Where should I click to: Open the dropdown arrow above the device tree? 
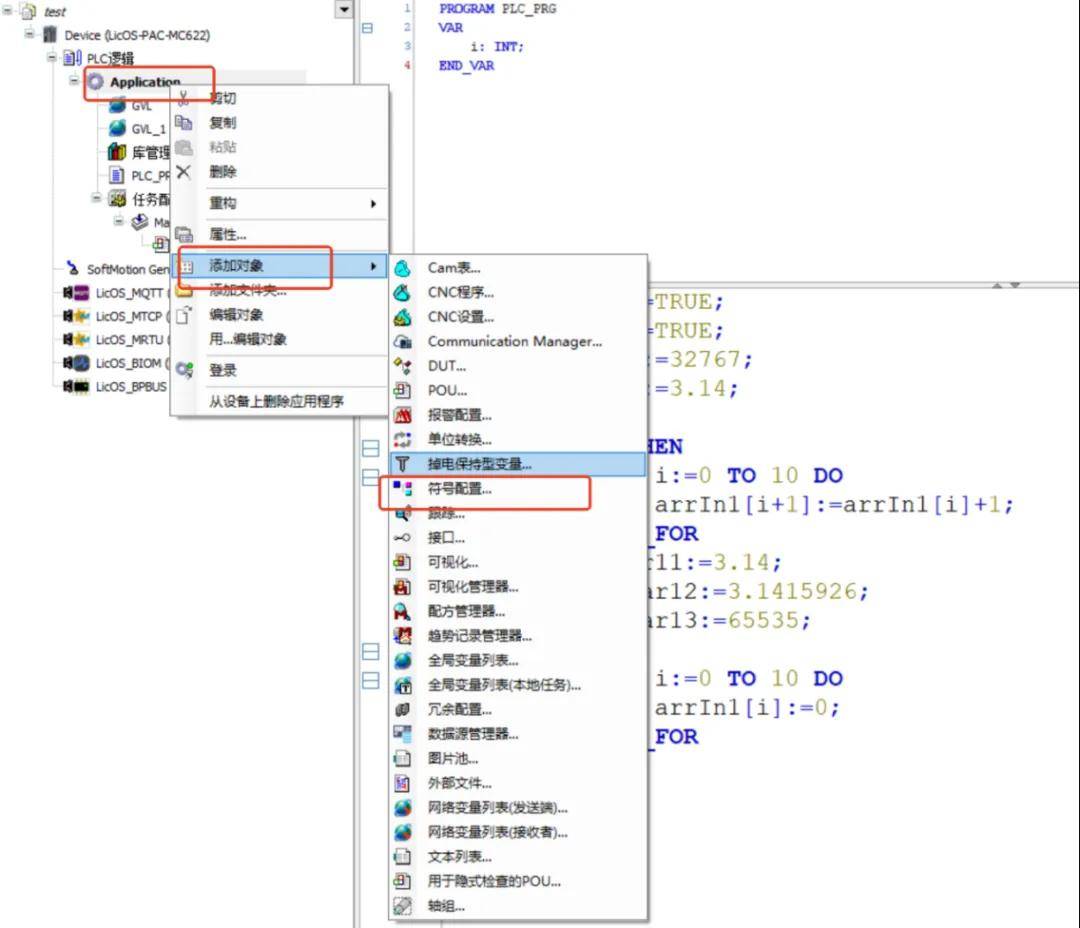(344, 9)
